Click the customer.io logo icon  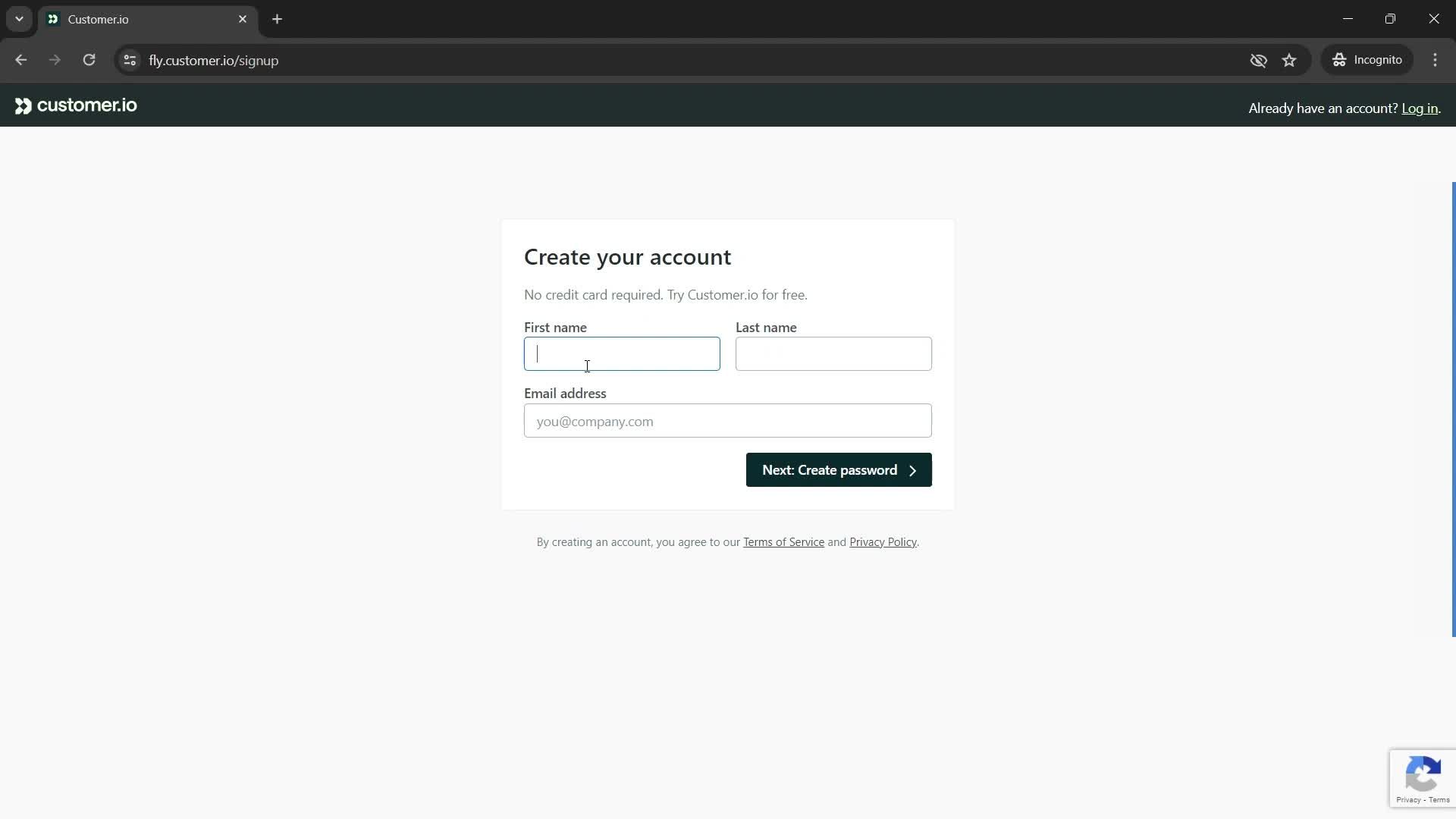[x=22, y=106]
